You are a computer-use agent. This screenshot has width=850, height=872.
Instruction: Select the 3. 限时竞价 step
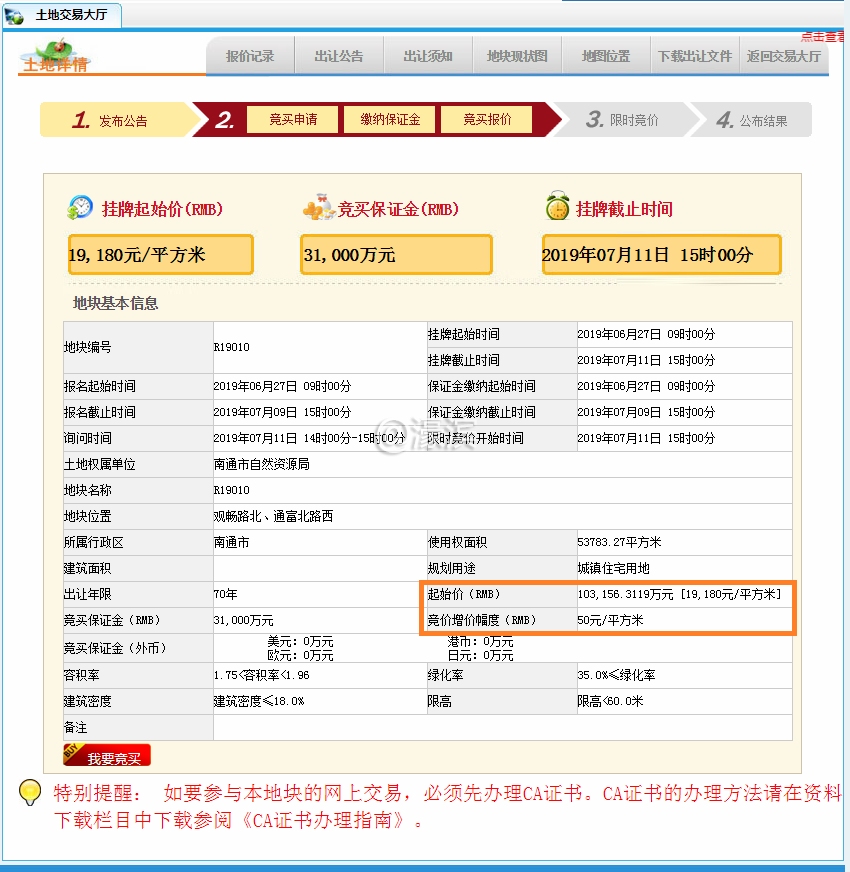623,120
